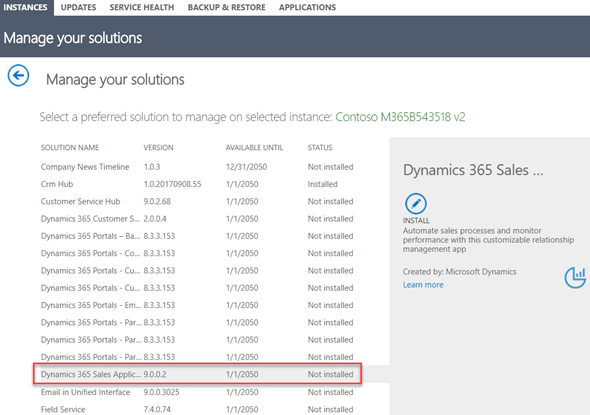The height and width of the screenshot is (415, 590).
Task: Open the Updates tab
Action: click(78, 7)
